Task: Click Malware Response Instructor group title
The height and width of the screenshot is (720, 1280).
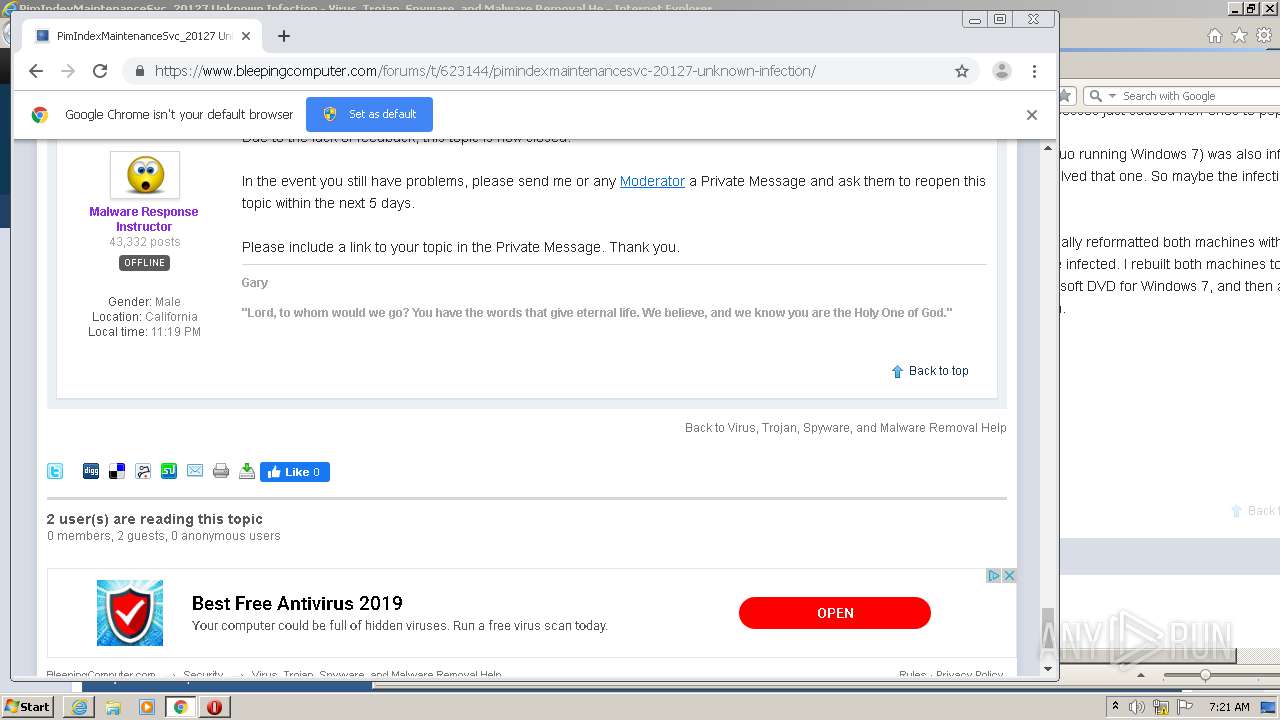Action: pos(144,219)
